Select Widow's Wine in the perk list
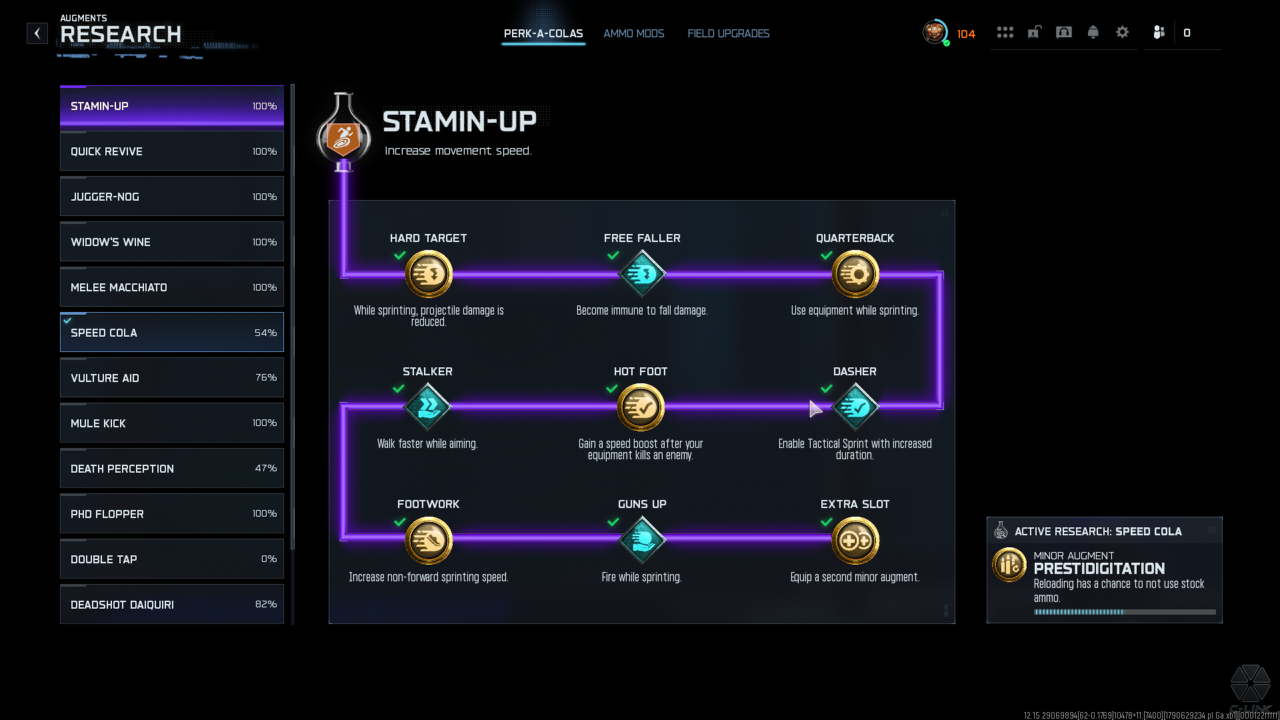1280x720 pixels. 172,242
